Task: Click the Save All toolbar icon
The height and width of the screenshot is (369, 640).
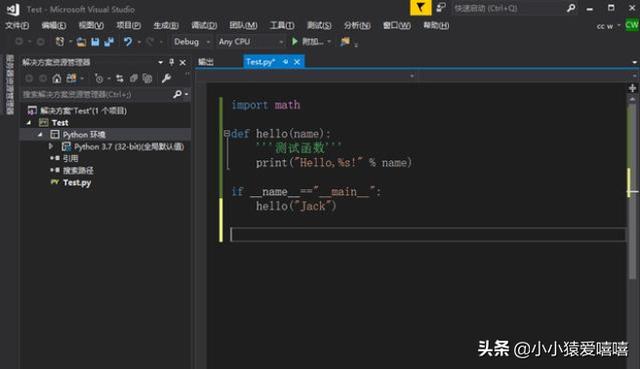Action: click(109, 42)
